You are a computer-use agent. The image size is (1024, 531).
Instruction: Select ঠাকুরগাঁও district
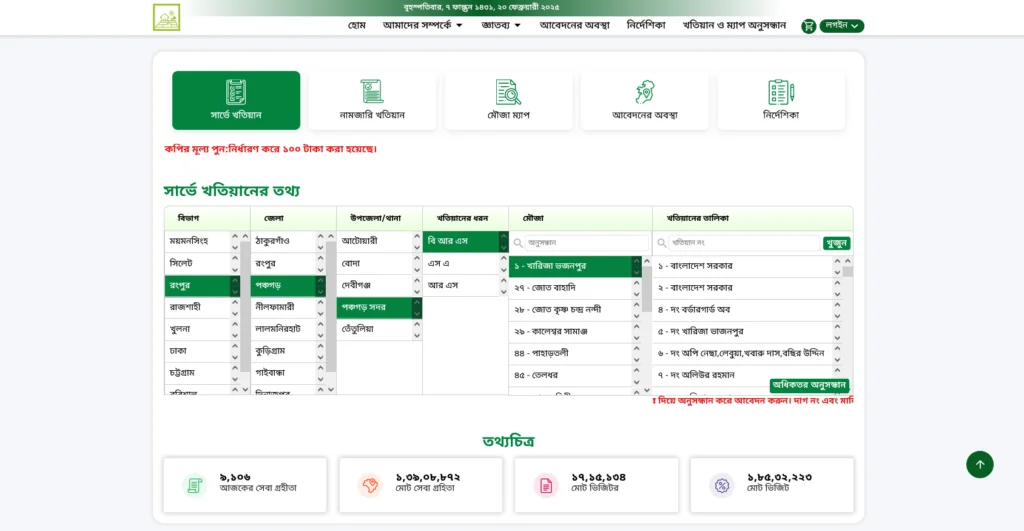point(288,241)
